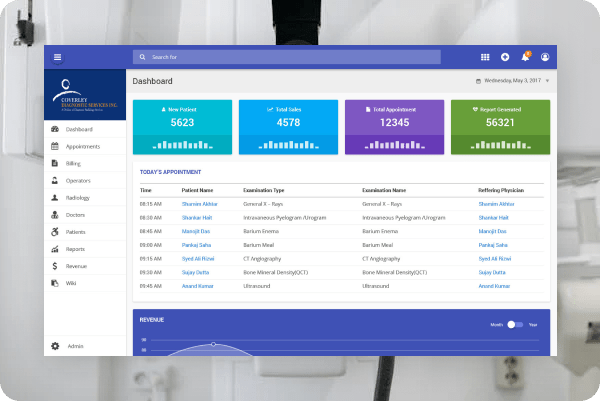Image resolution: width=600 pixels, height=401 pixels.
Task: Click the add plus circle icon
Action: coord(505,57)
